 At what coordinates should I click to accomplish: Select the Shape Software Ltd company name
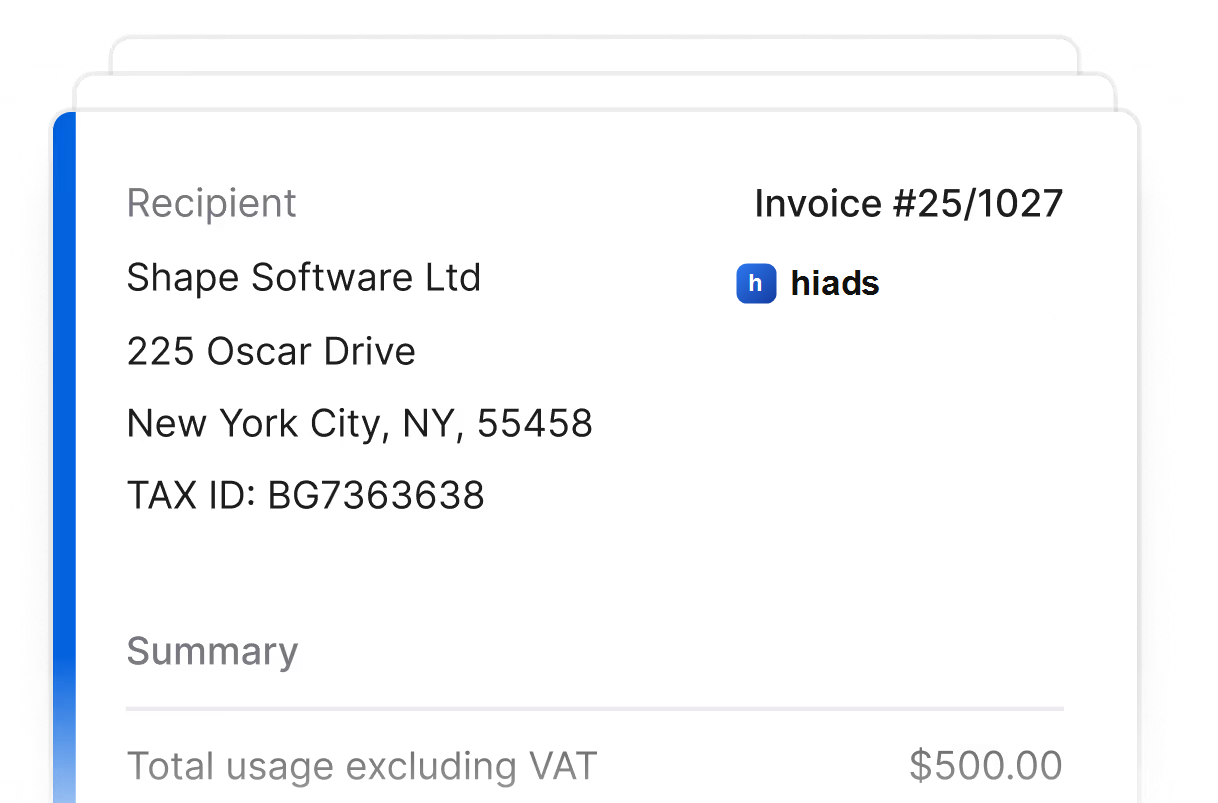pos(304,277)
